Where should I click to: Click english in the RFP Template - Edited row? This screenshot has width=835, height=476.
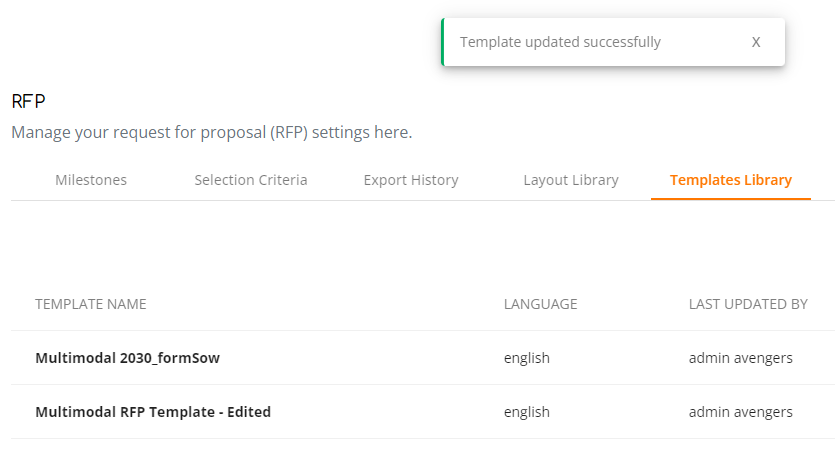[527, 412]
